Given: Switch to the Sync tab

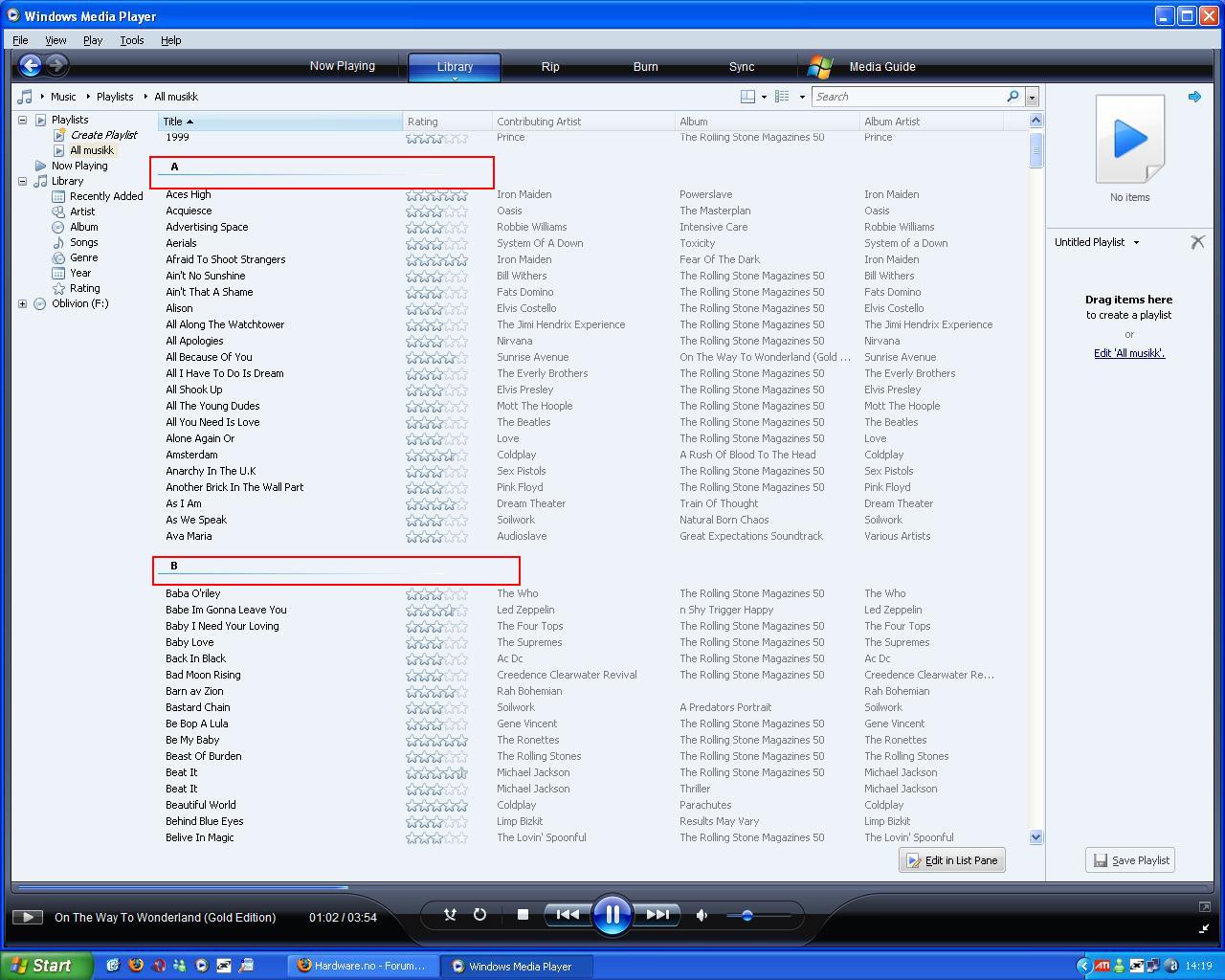Looking at the screenshot, I should coord(742,66).
